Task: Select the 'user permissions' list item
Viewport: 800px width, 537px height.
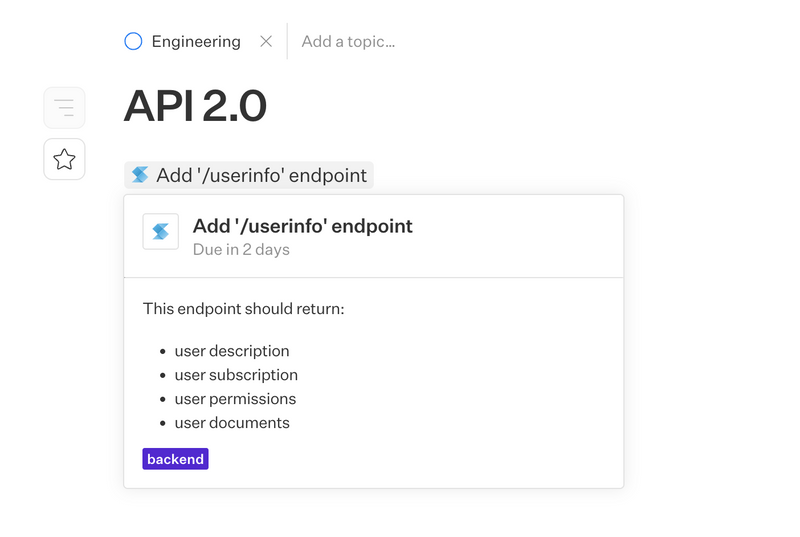Action: [x=235, y=399]
